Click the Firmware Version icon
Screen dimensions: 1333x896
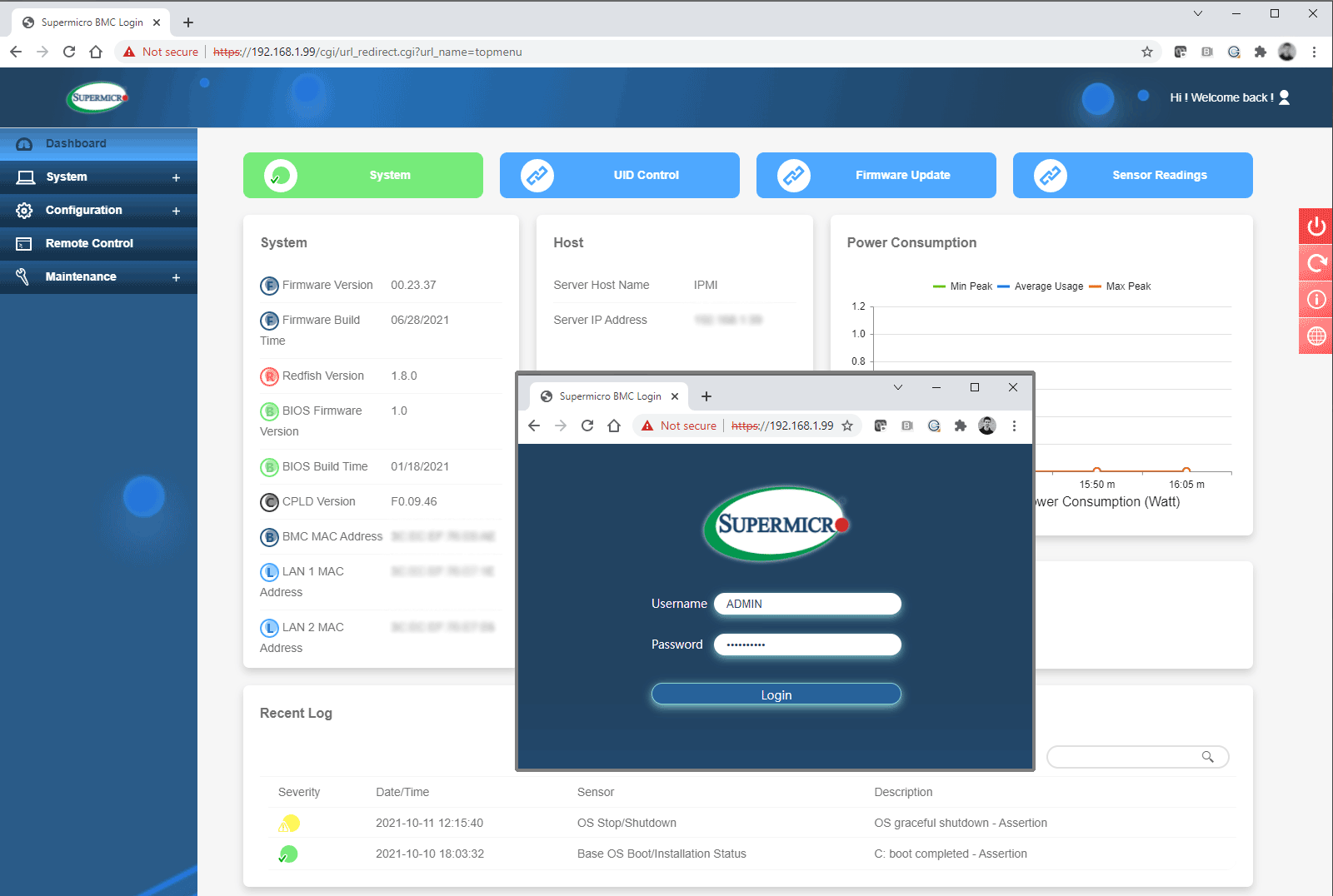point(269,286)
